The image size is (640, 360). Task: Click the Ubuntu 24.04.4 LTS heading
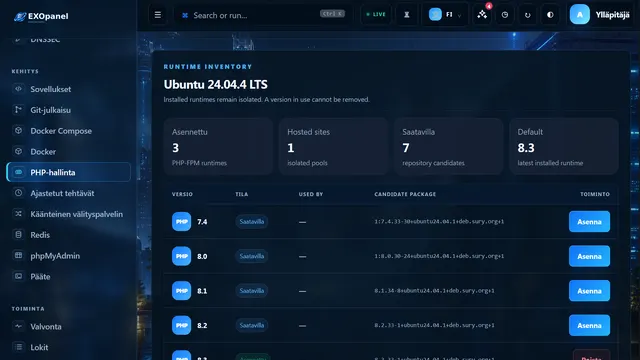pyautogui.click(x=216, y=84)
